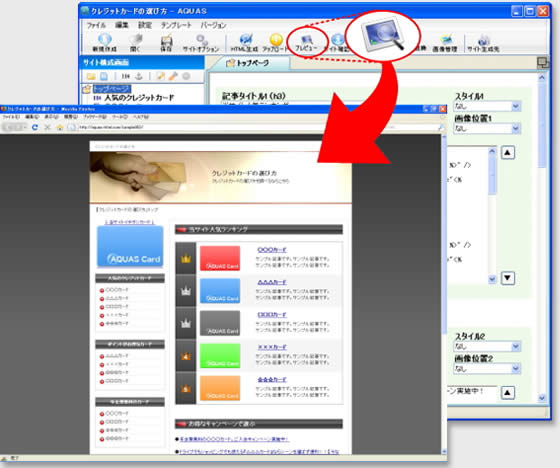Click the HTML生成 toolbar icon
The height and width of the screenshot is (468, 560).
coord(245,43)
